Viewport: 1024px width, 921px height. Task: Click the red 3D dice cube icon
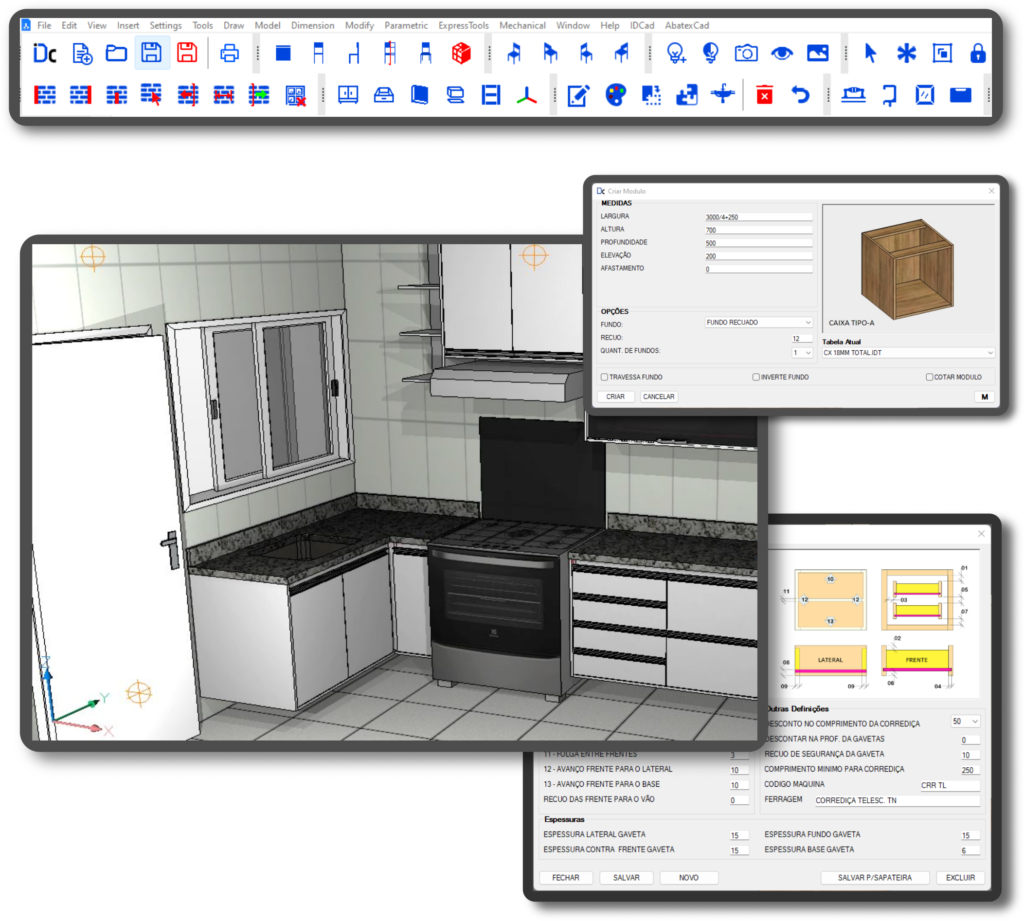coord(461,53)
